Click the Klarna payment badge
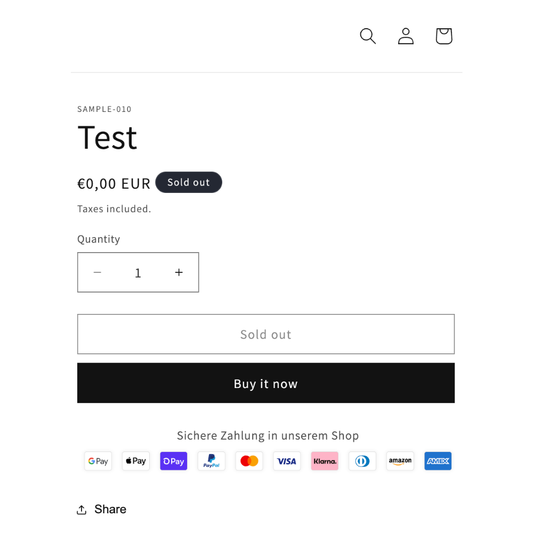This screenshot has width=533, height=533. (x=325, y=461)
